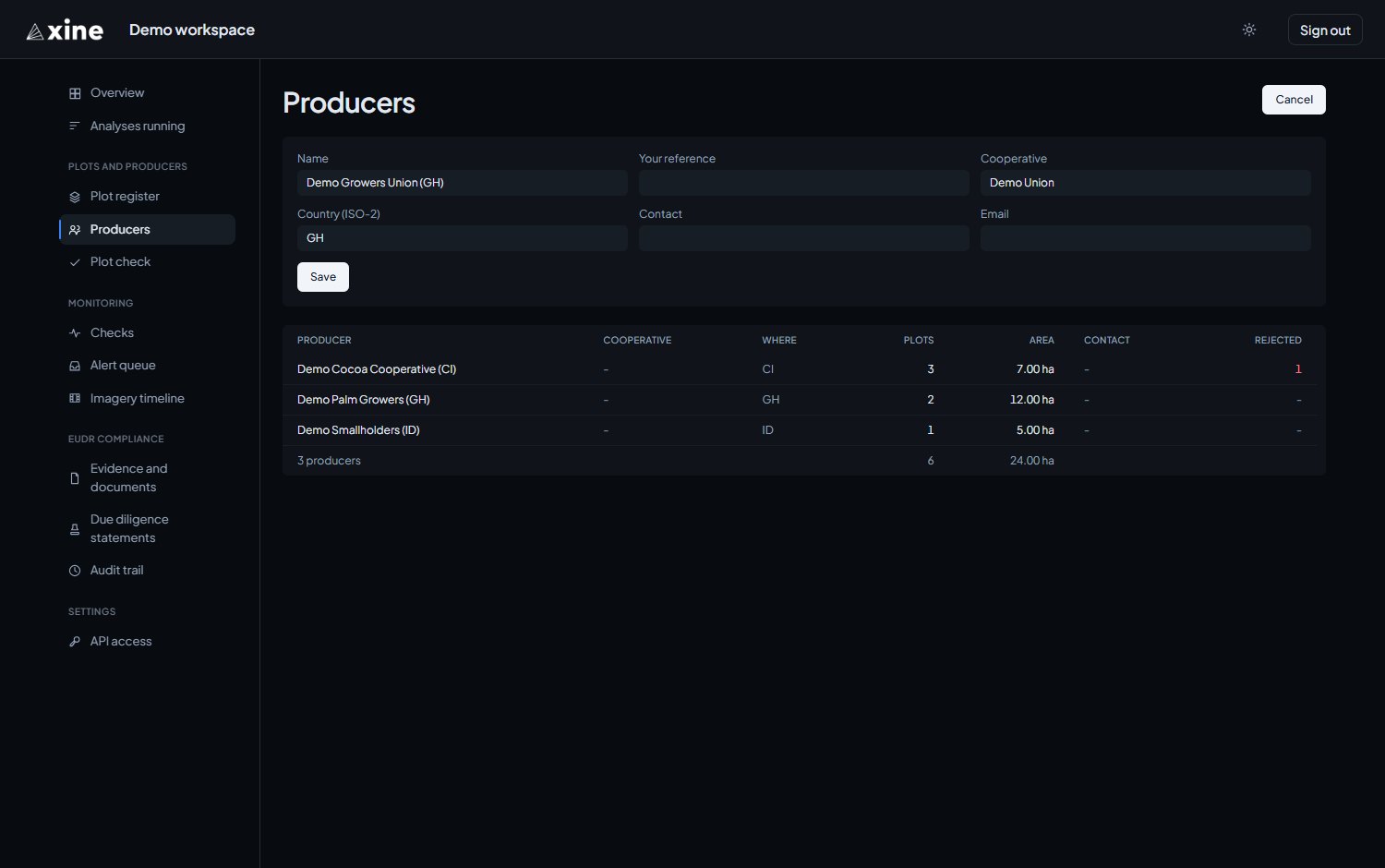Click the Plot check checkmark icon
Screen dimensions: 1385x868
[75, 262]
